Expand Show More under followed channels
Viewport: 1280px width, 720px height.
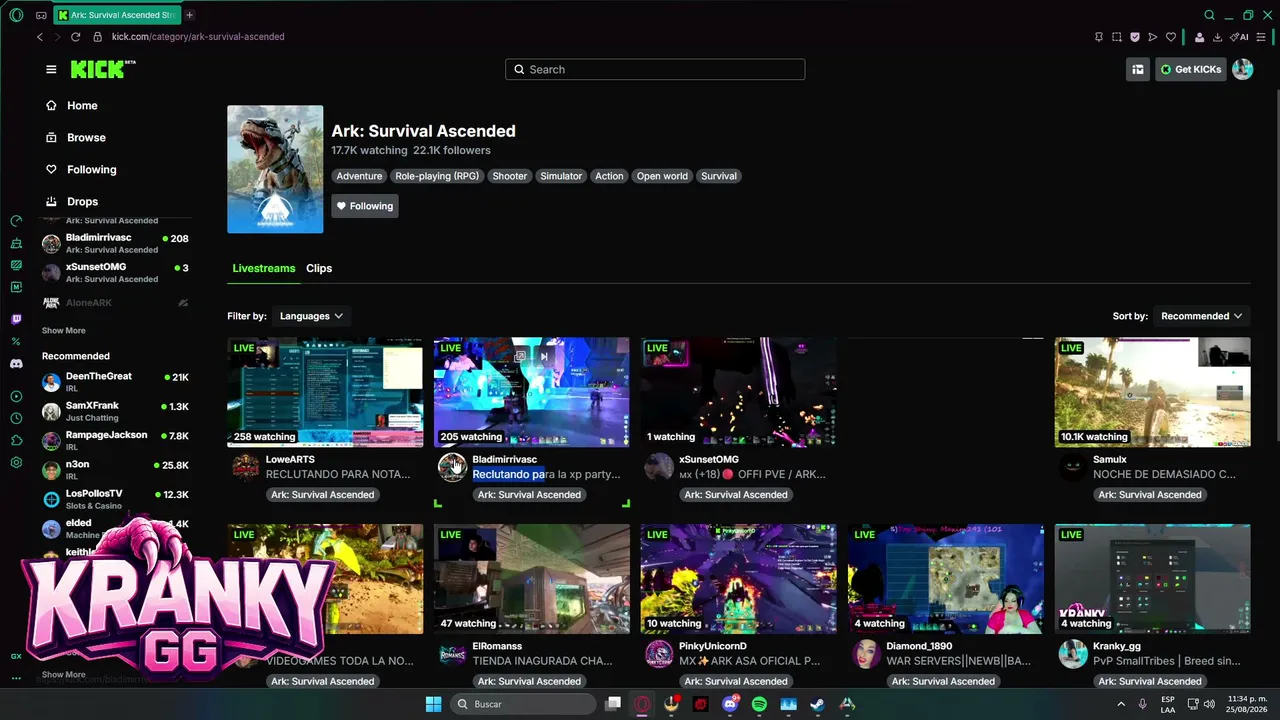64,330
